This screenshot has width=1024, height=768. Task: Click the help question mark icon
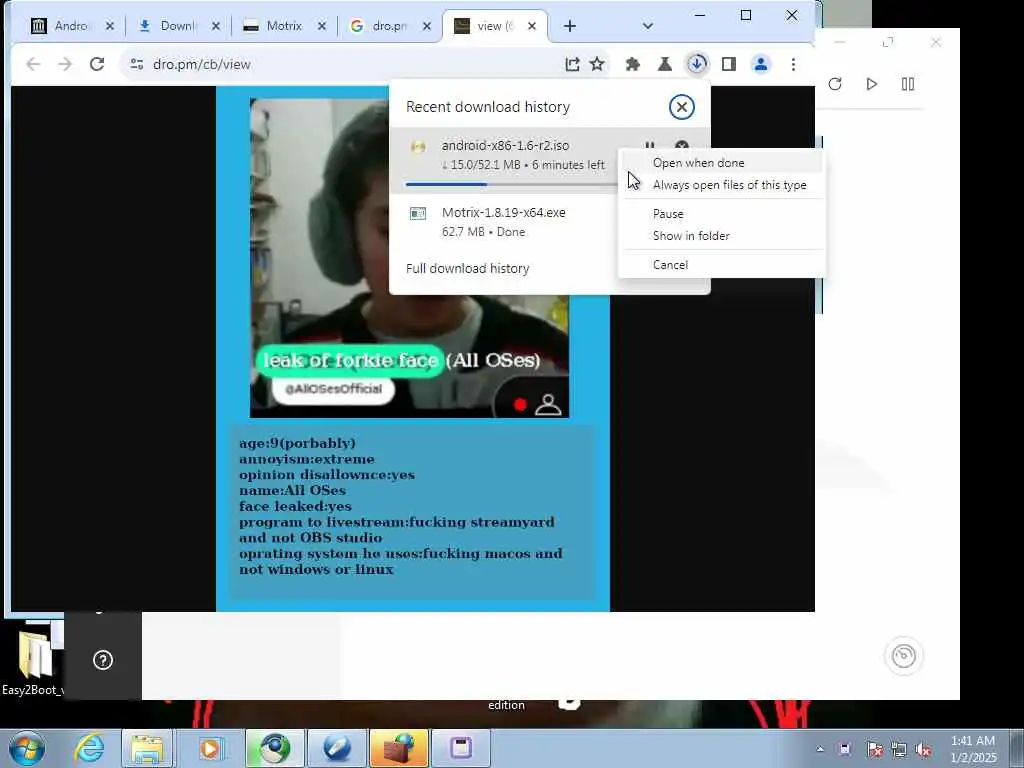tap(103, 660)
